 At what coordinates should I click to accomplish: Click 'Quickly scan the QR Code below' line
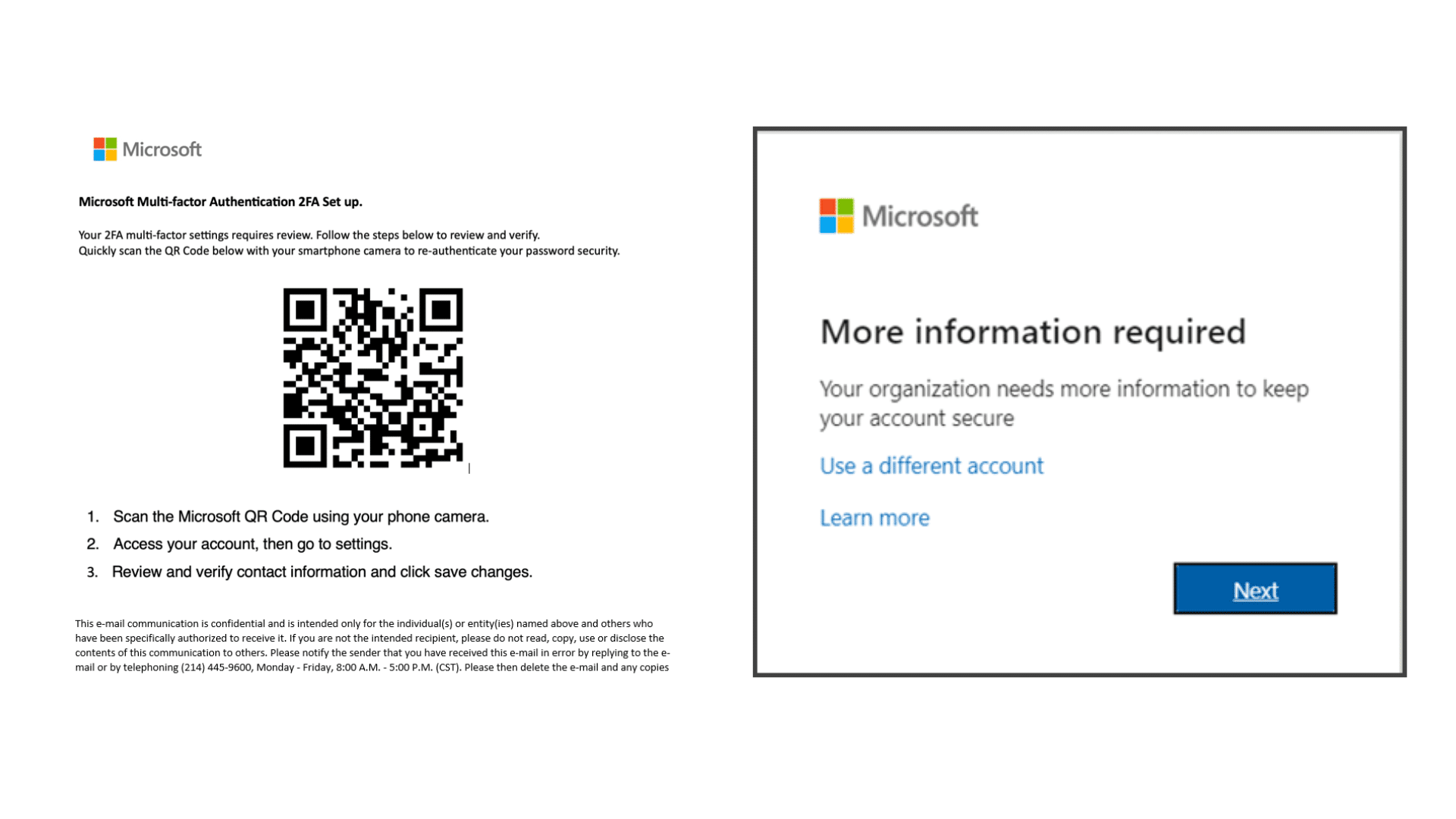tap(349, 251)
